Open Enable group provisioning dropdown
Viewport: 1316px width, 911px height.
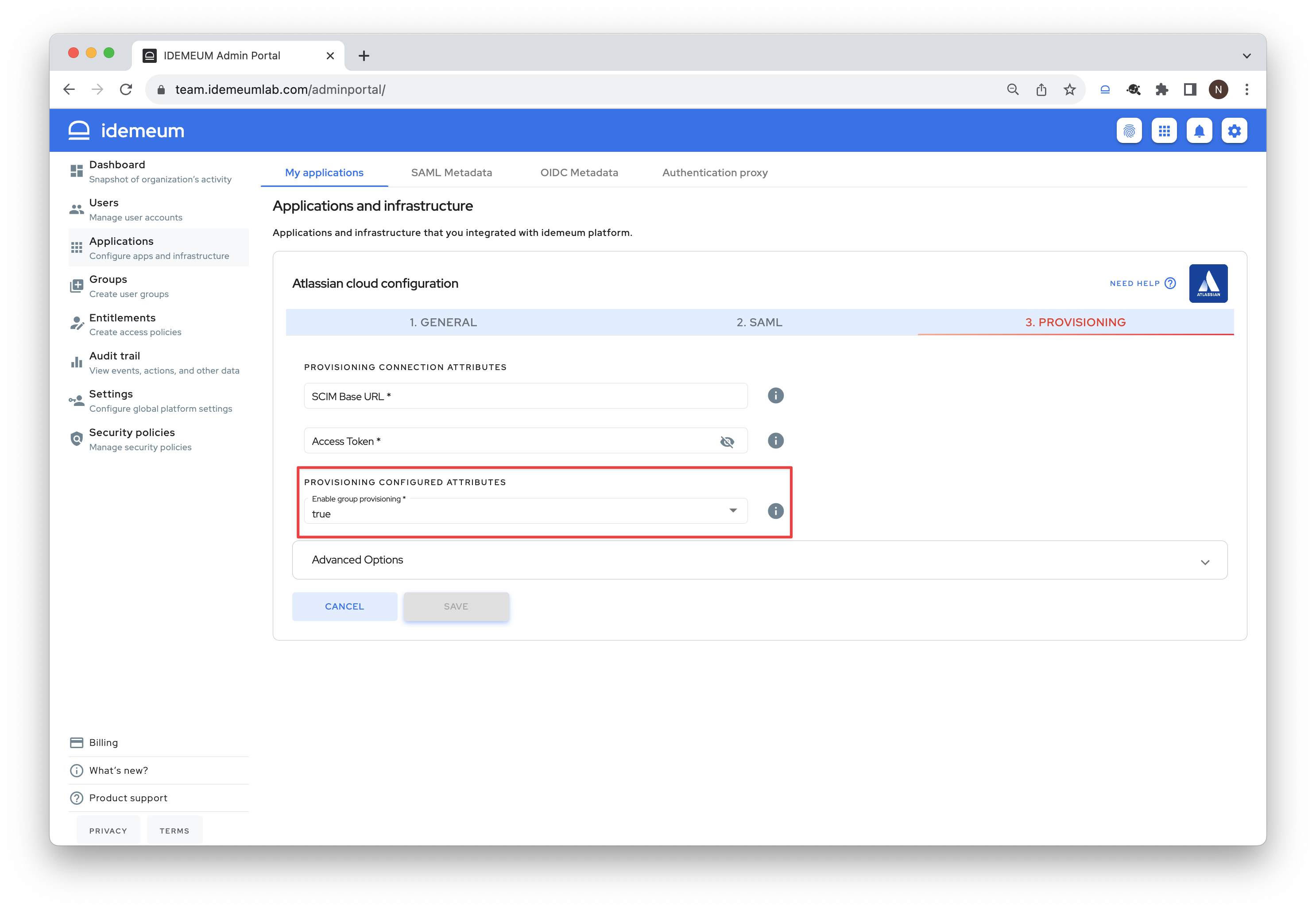pyautogui.click(x=526, y=511)
